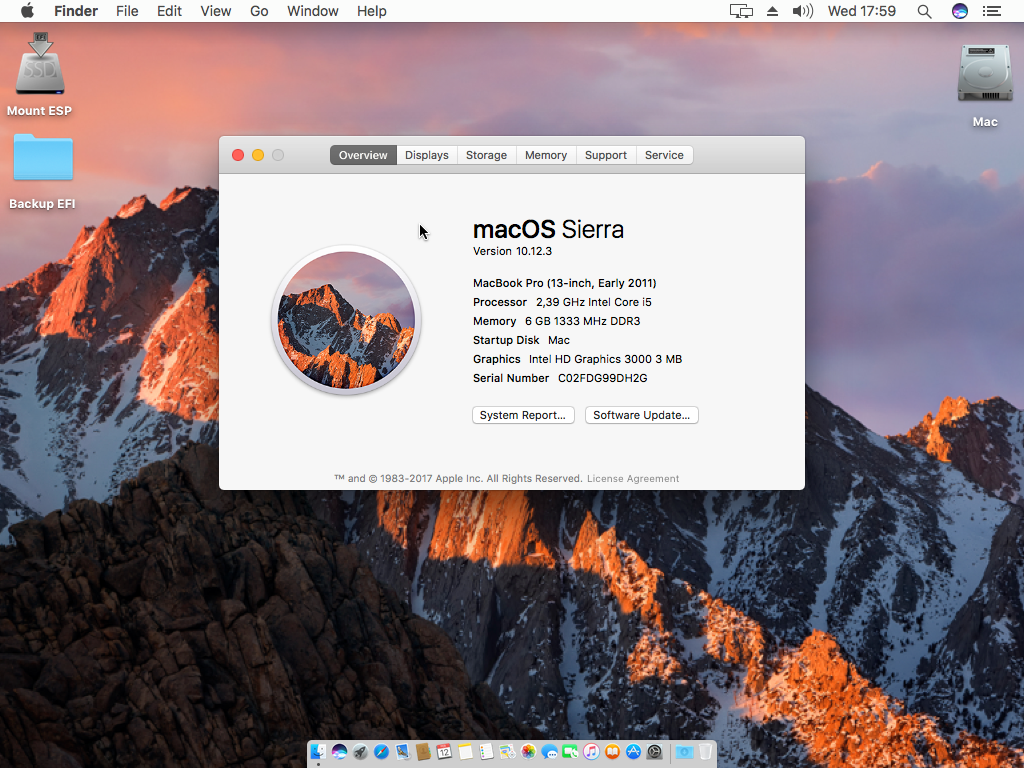Open the App Store in Dock
Image resolution: width=1024 pixels, height=768 pixels.
pos(633,752)
